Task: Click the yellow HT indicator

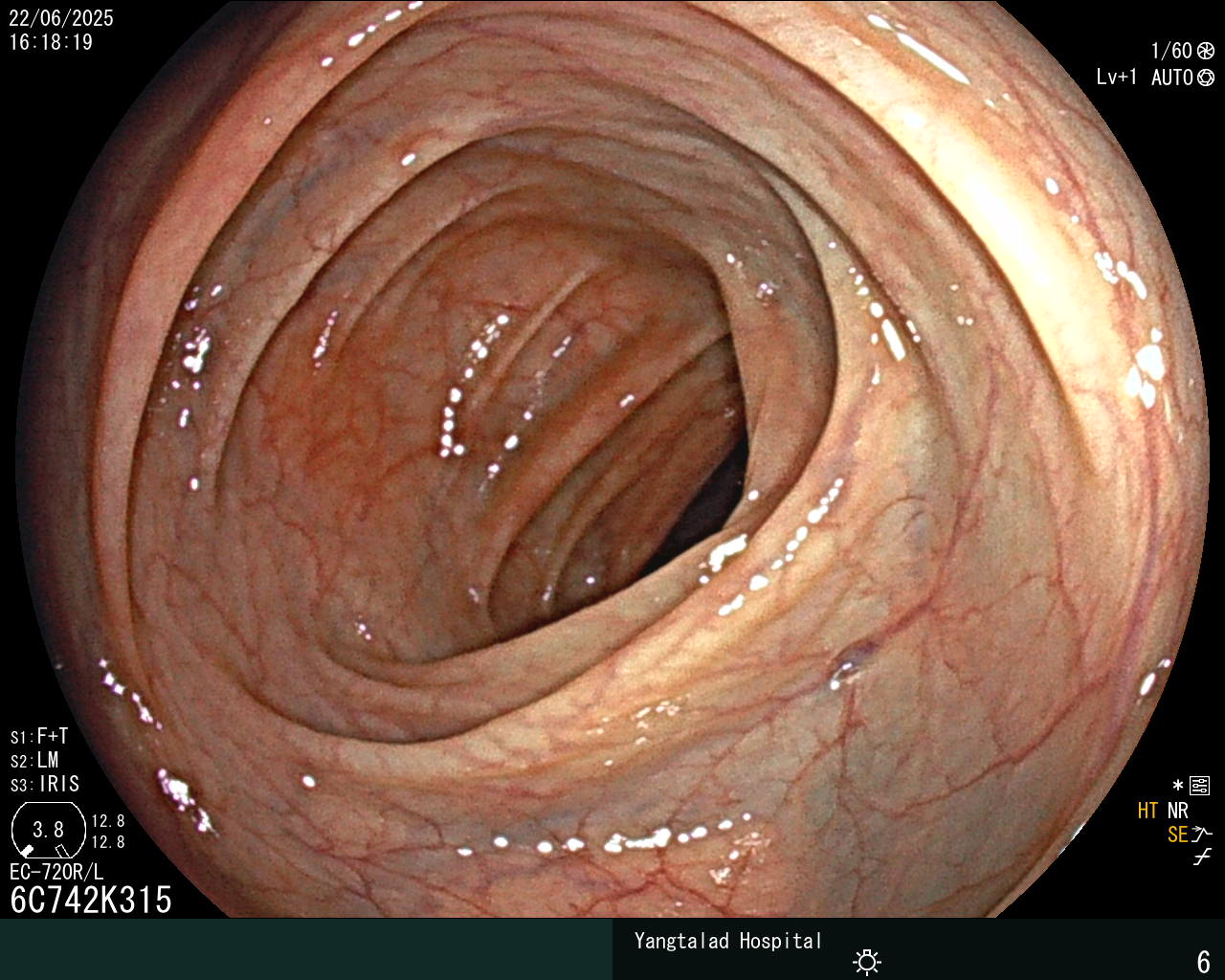Action: 1147,812
